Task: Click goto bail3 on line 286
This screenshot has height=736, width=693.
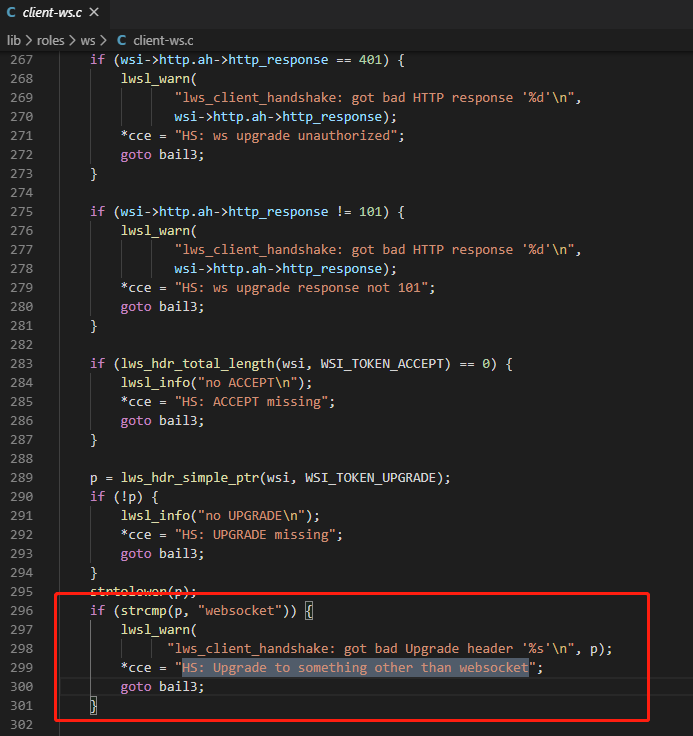Action: pyautogui.click(x=162, y=421)
